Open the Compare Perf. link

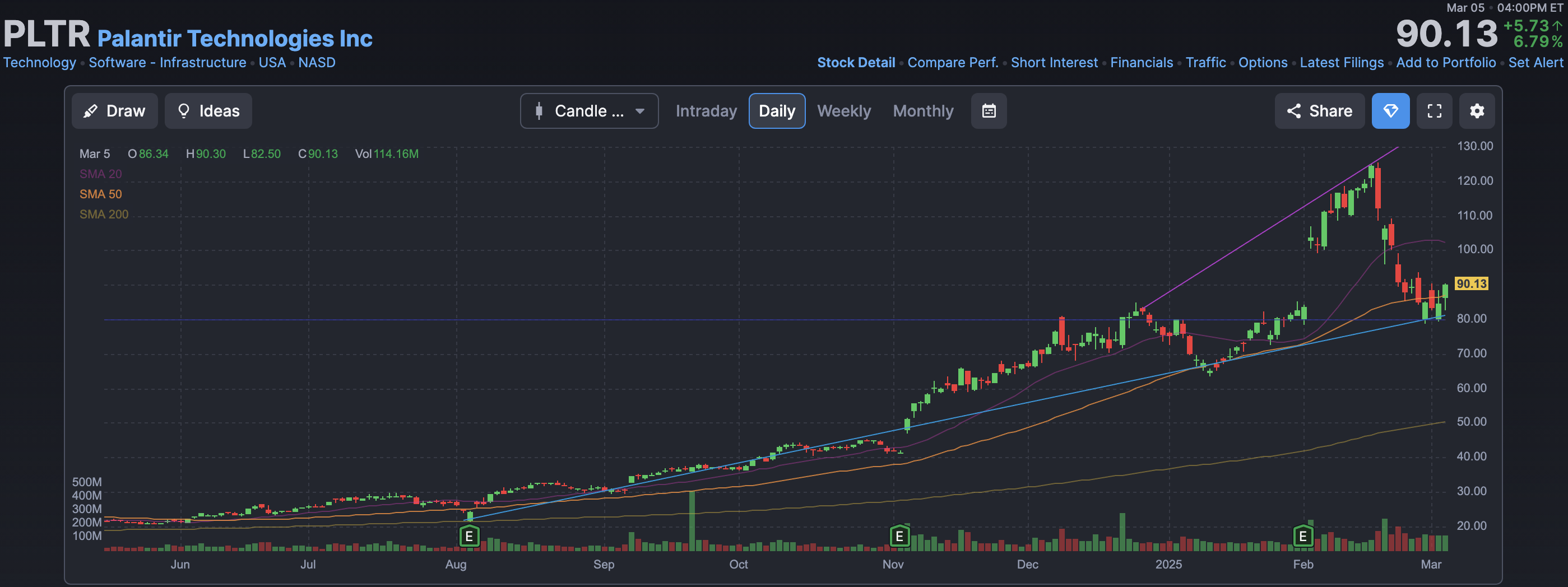[x=953, y=63]
